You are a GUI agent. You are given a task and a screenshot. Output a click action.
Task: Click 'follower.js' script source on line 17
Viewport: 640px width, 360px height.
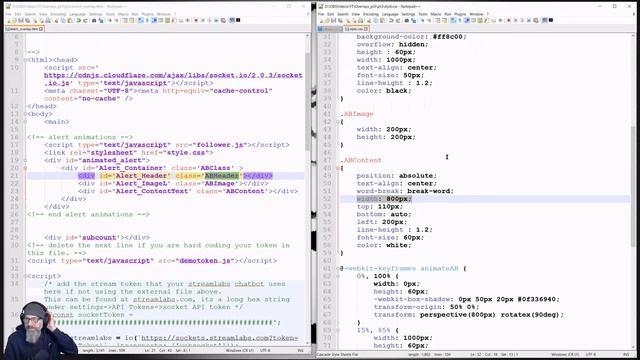pyautogui.click(x=220, y=145)
